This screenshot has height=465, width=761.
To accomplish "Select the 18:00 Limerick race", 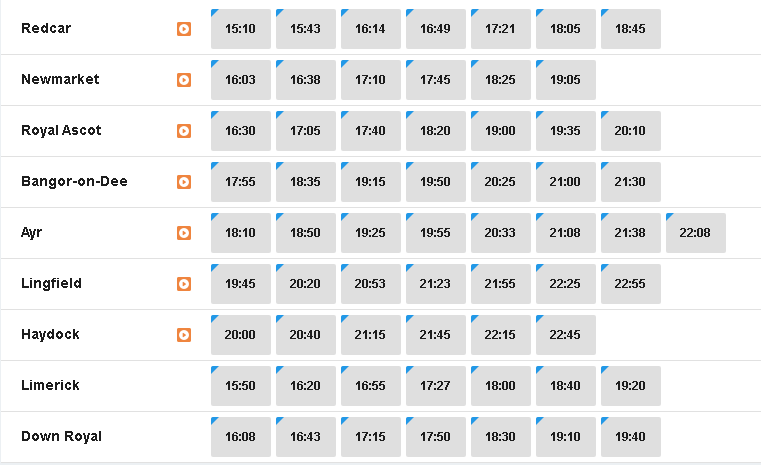I will [501, 386].
